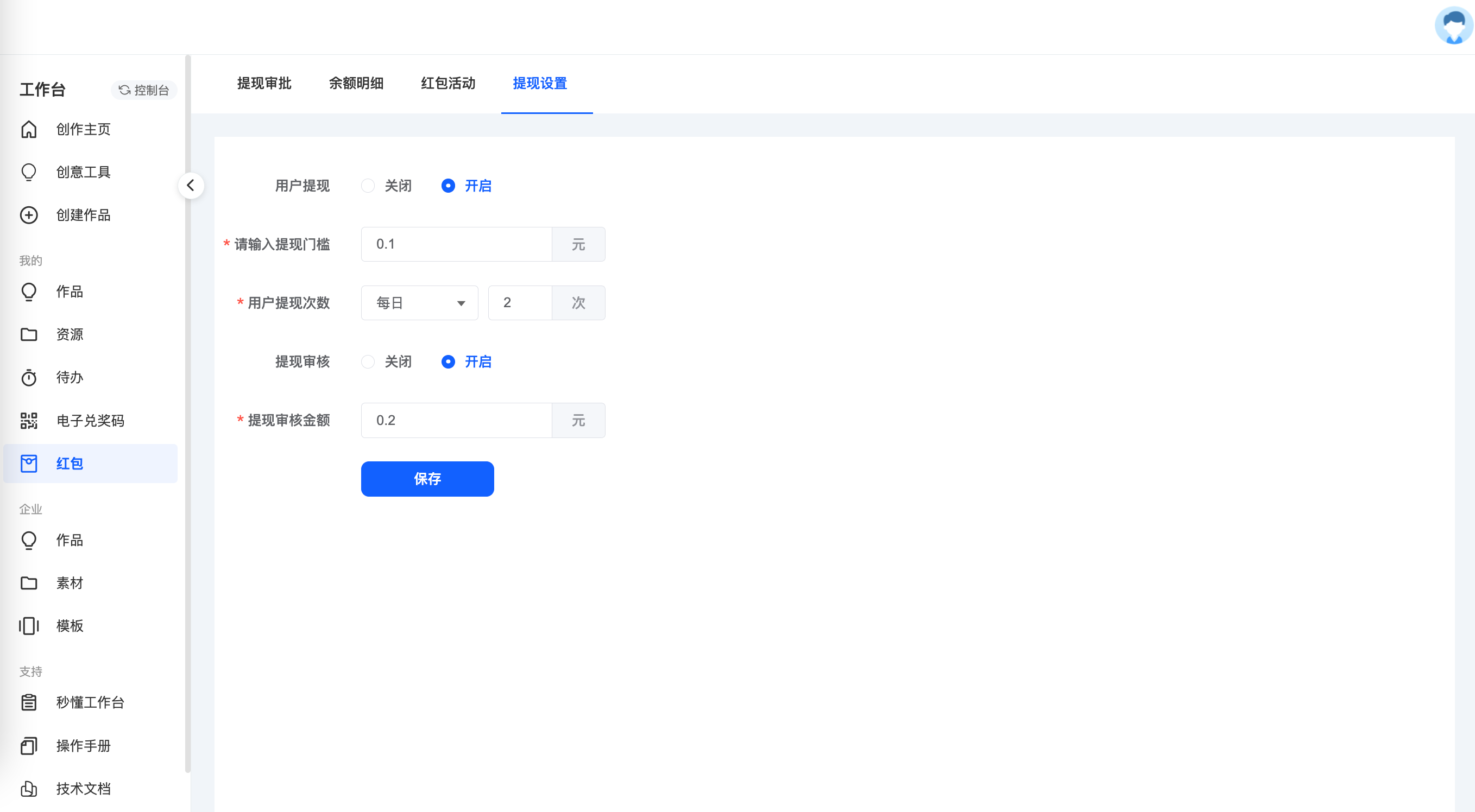Select 开启 radio for 用户提现
Screen dimensions: 1475x812
(449, 186)
